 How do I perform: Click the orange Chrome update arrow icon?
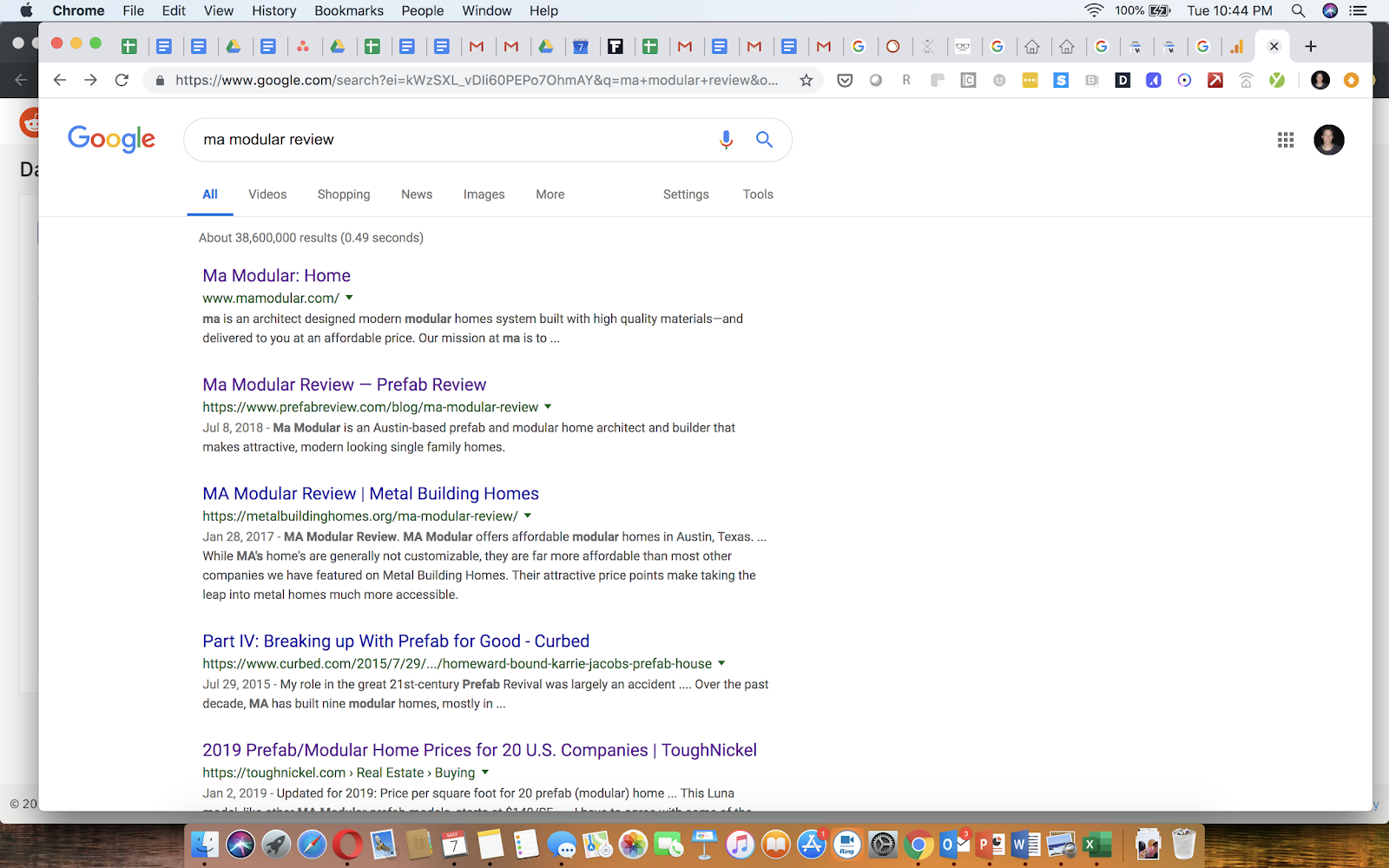1351,80
